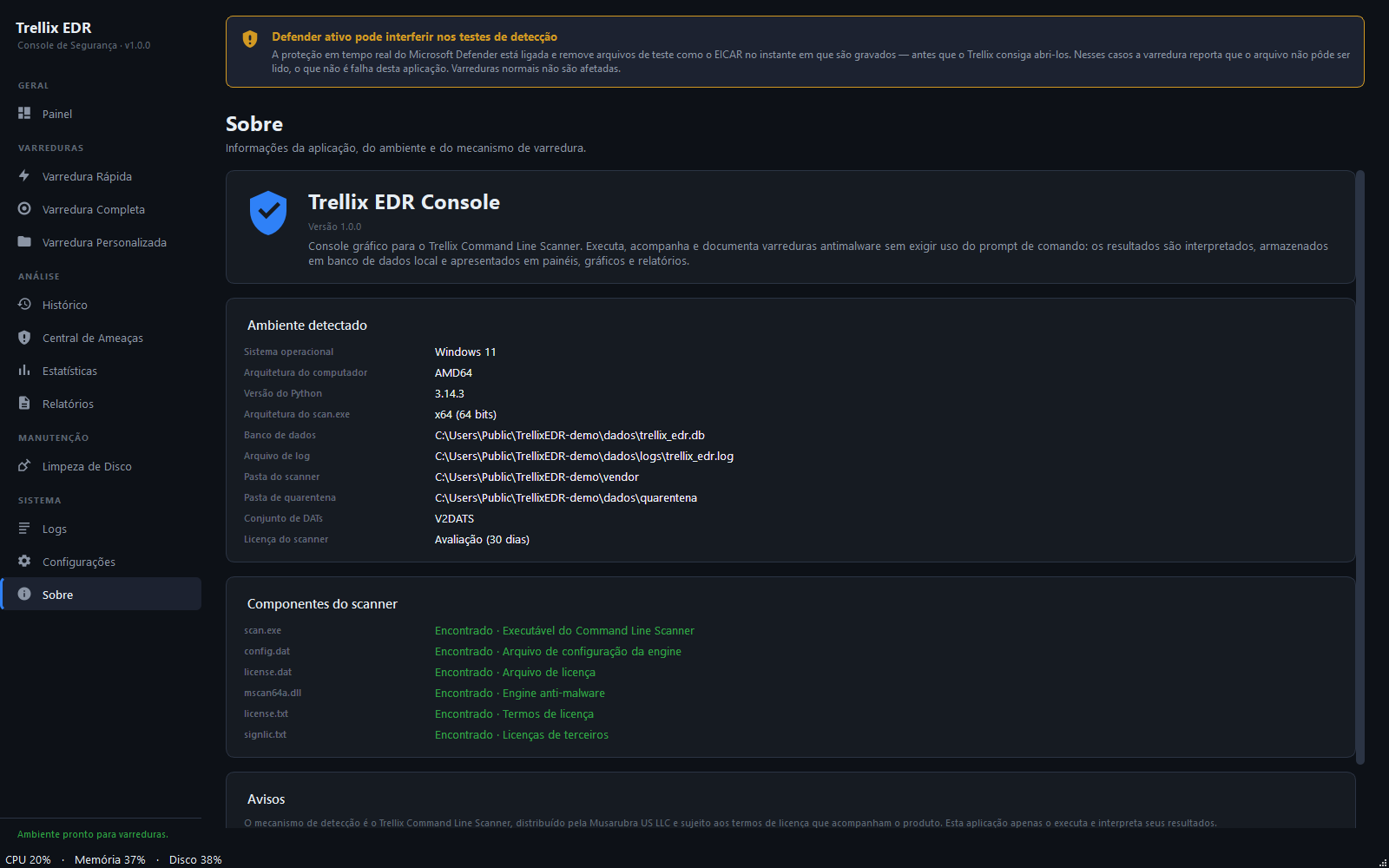Click the signlic.txt Licenças de terceiros status
This screenshot has width=1389, height=868.
(x=522, y=734)
